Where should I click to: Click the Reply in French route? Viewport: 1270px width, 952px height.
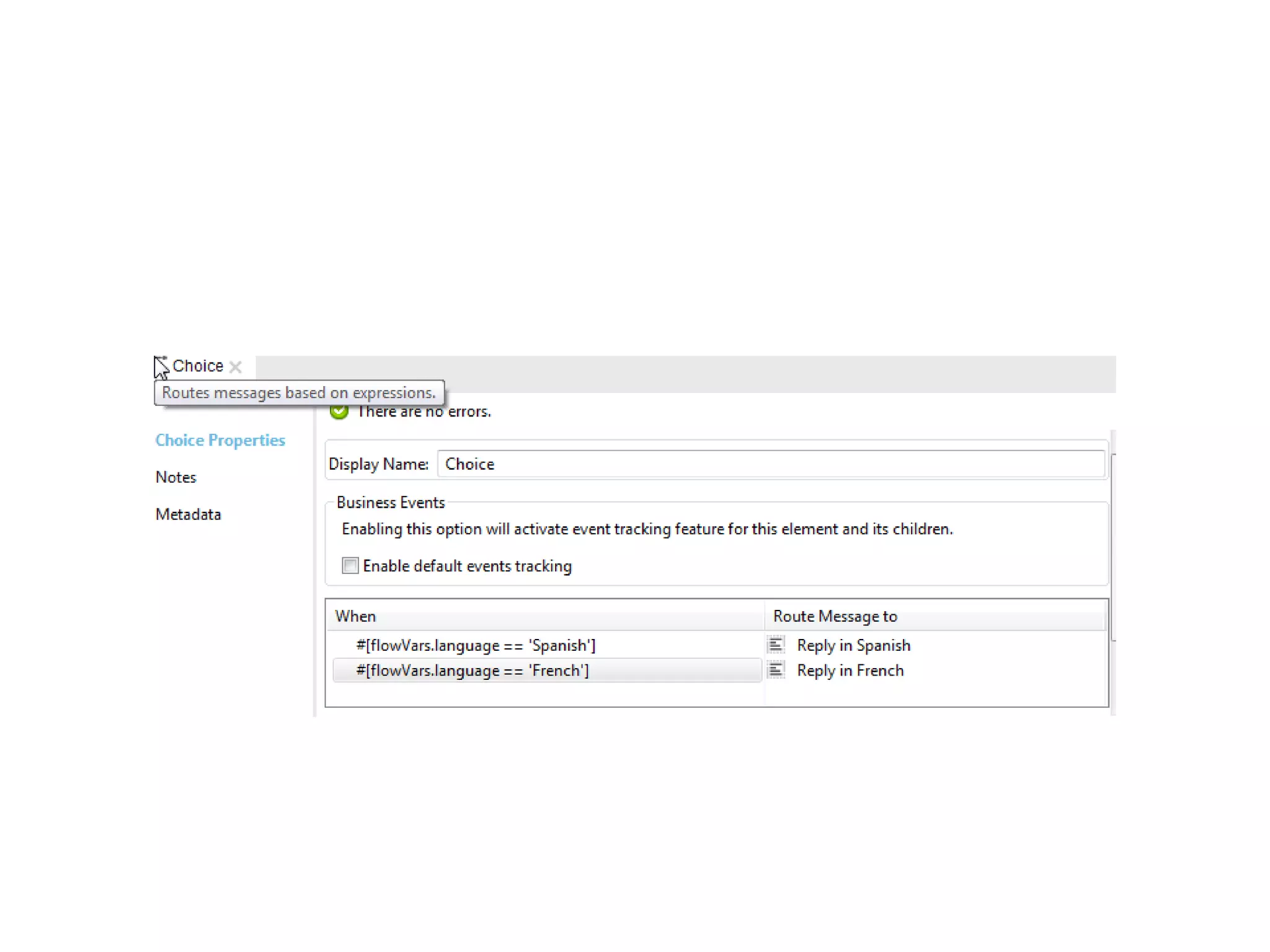pyautogui.click(x=850, y=670)
